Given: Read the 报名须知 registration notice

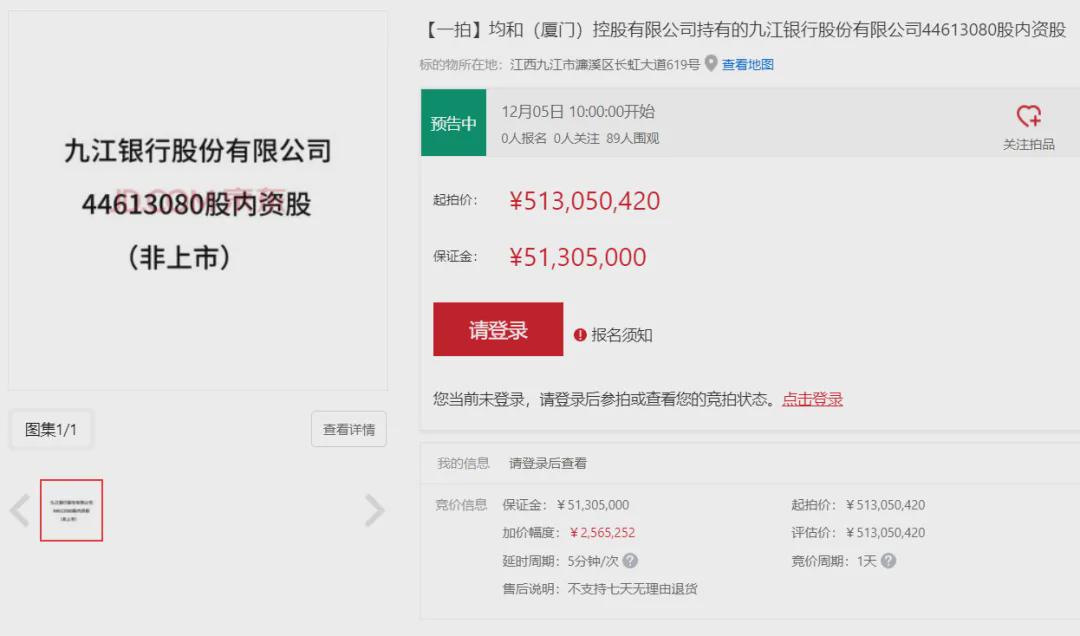Looking at the screenshot, I should (x=622, y=335).
